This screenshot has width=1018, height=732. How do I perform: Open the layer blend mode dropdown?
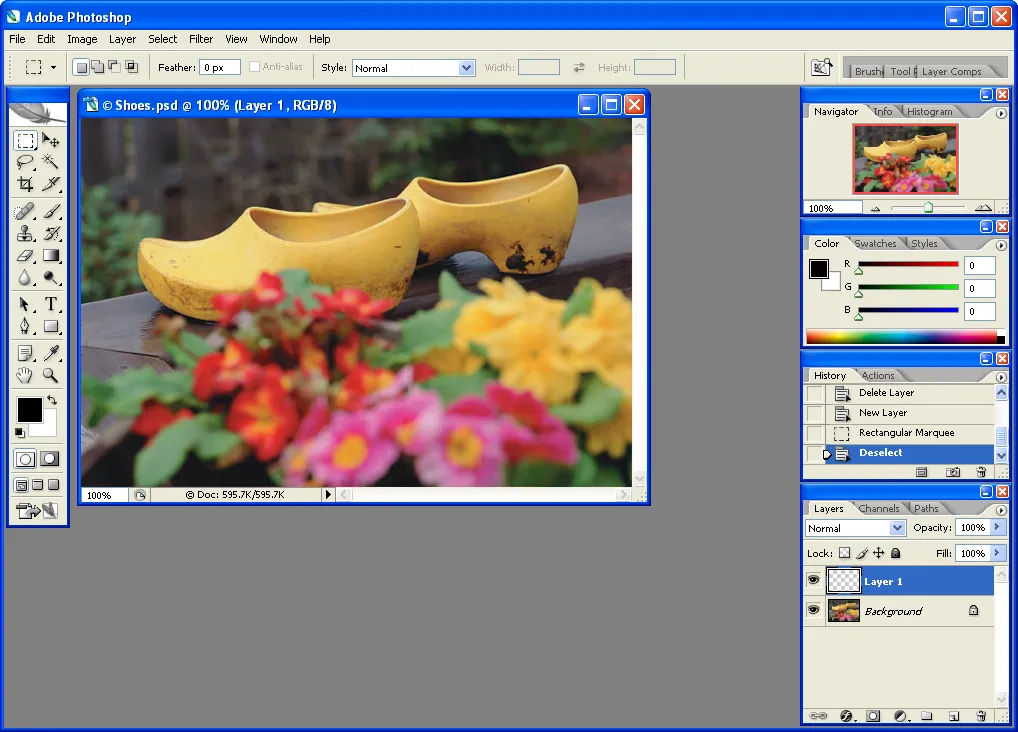pos(896,528)
